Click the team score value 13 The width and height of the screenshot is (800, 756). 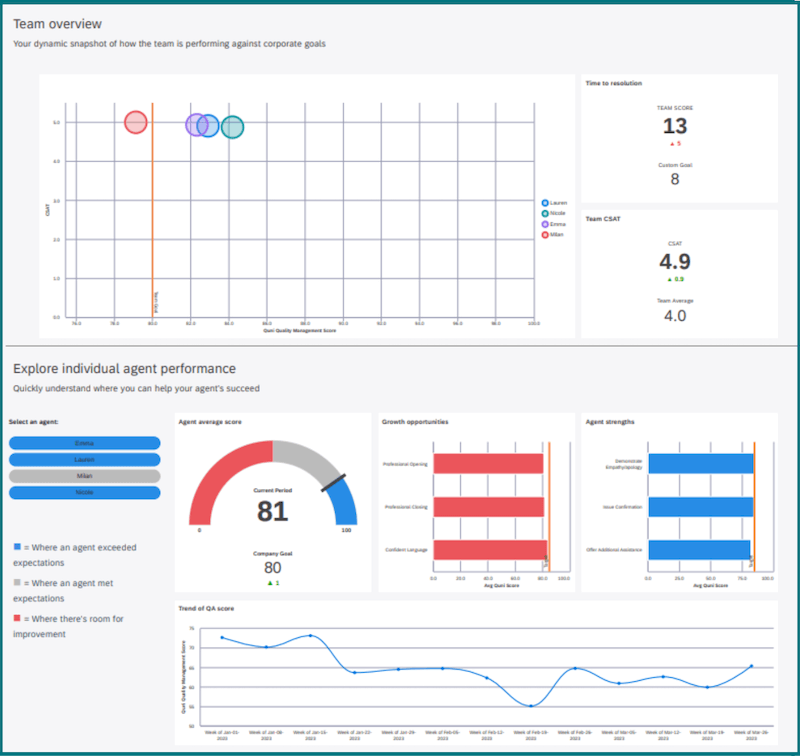675,126
